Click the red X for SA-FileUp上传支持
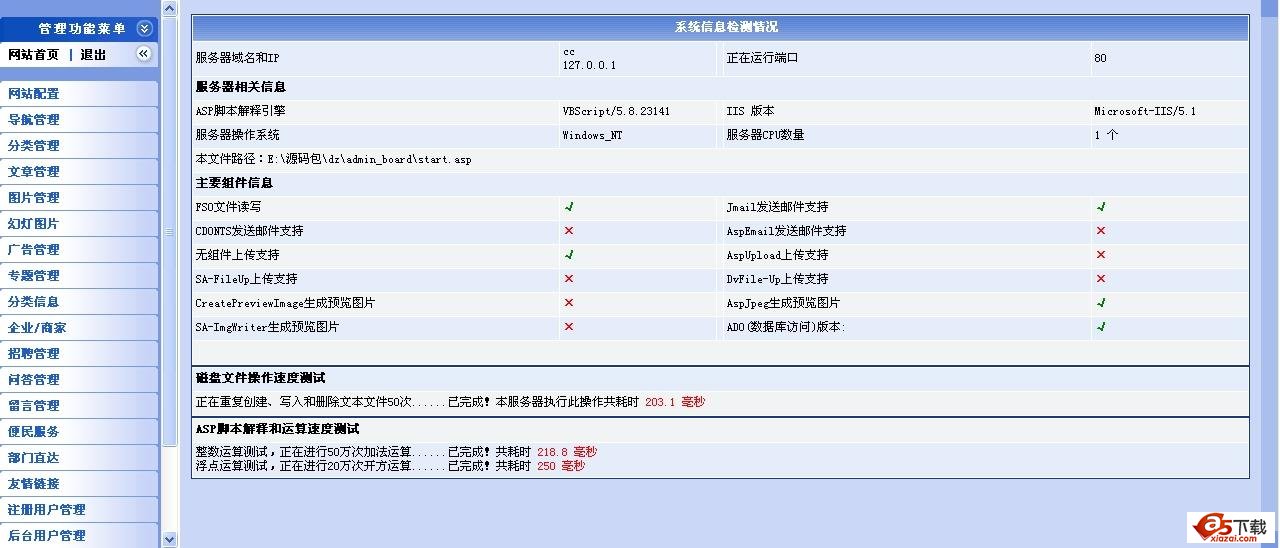This screenshot has width=1280, height=548. (569, 279)
